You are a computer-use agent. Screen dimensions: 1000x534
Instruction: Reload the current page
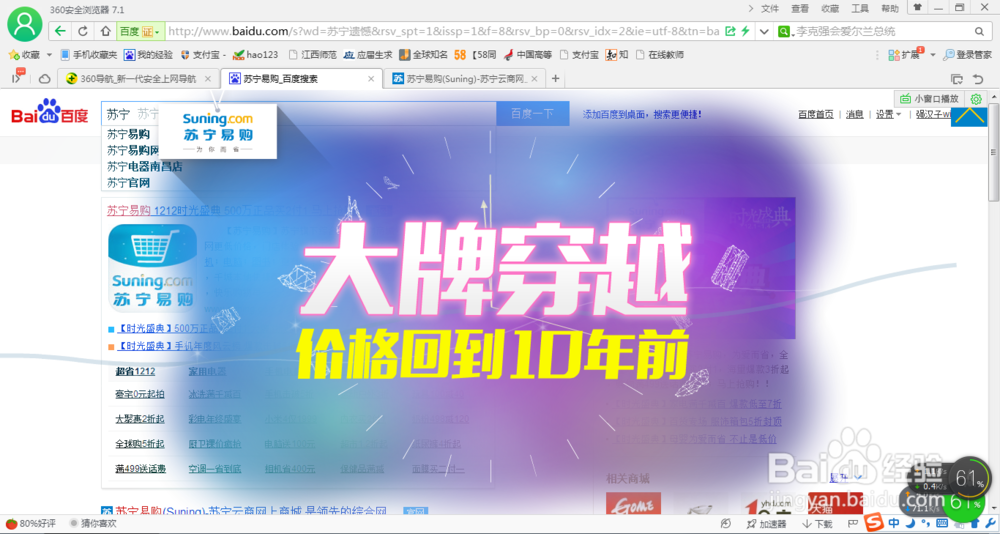click(x=83, y=31)
